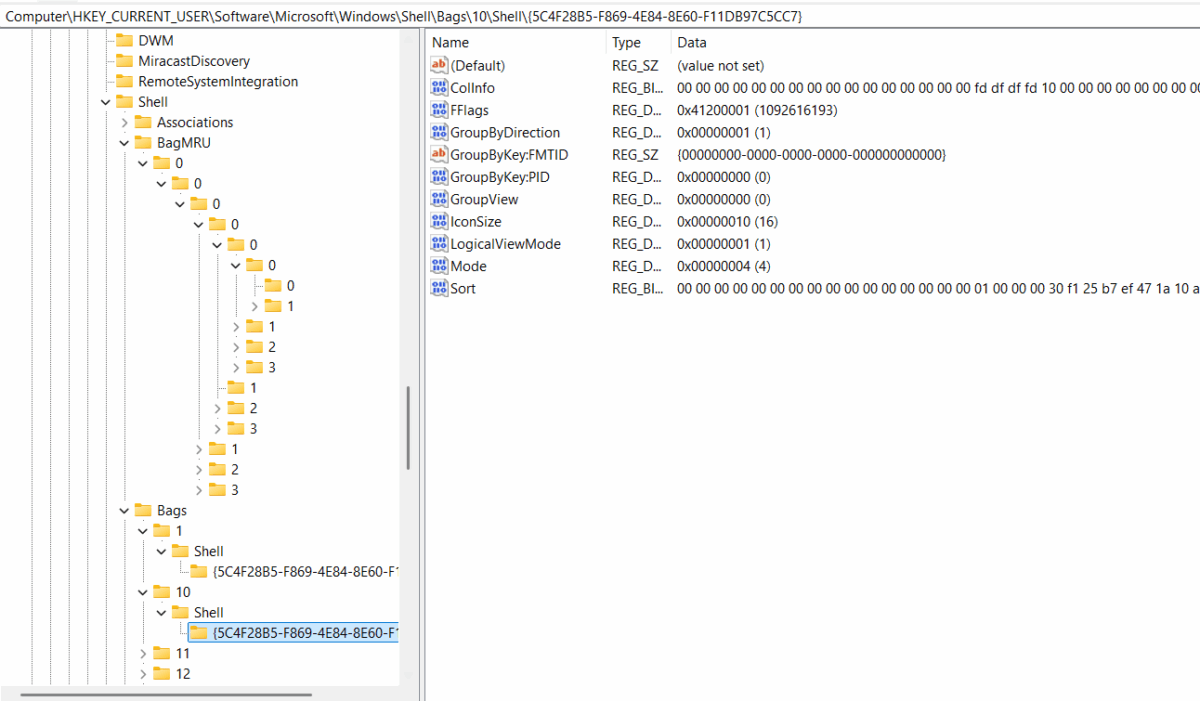Select the highlighted GUID key's folder icon
Screen dimensions: 1200x701
click(x=200, y=632)
